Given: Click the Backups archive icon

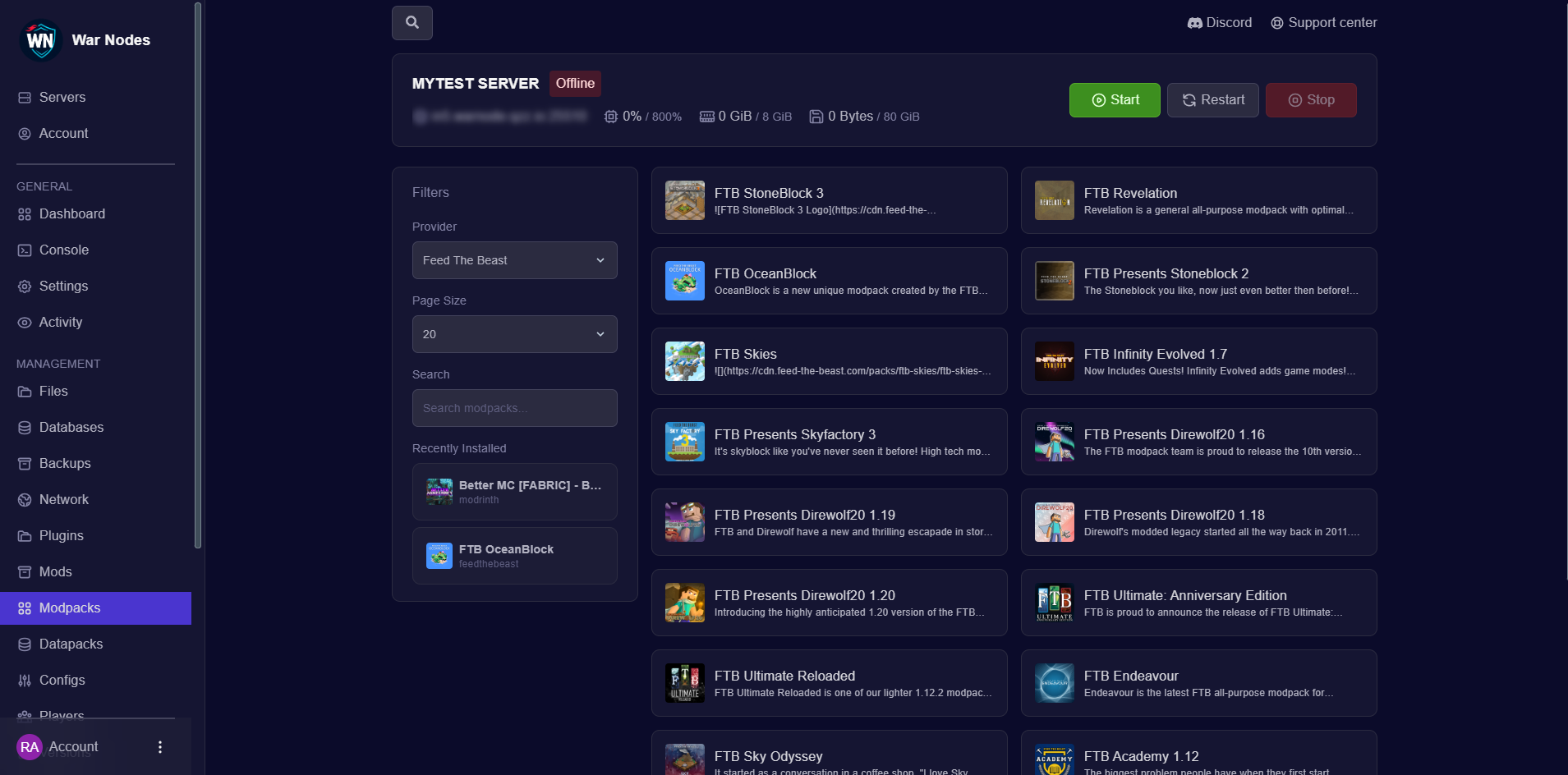Looking at the screenshot, I should click(x=25, y=464).
